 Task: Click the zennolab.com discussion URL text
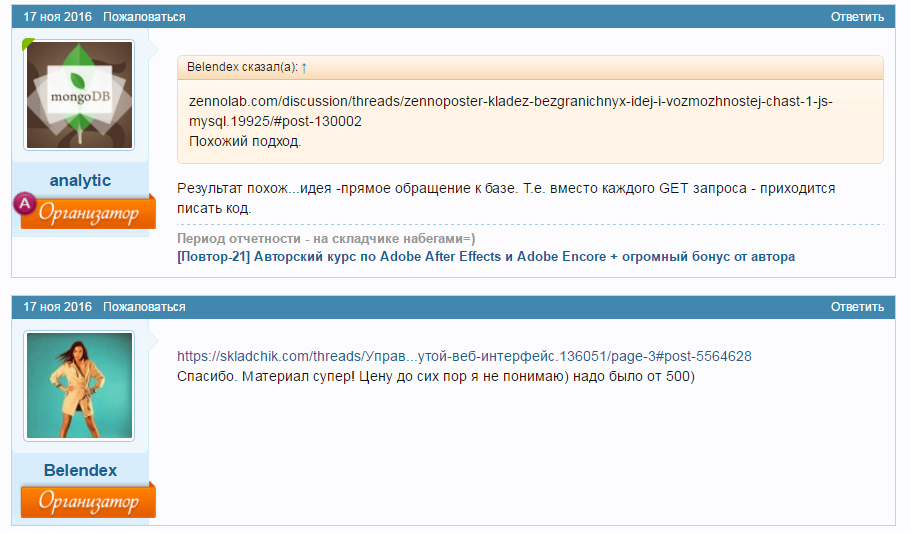pyautogui.click(x=511, y=111)
